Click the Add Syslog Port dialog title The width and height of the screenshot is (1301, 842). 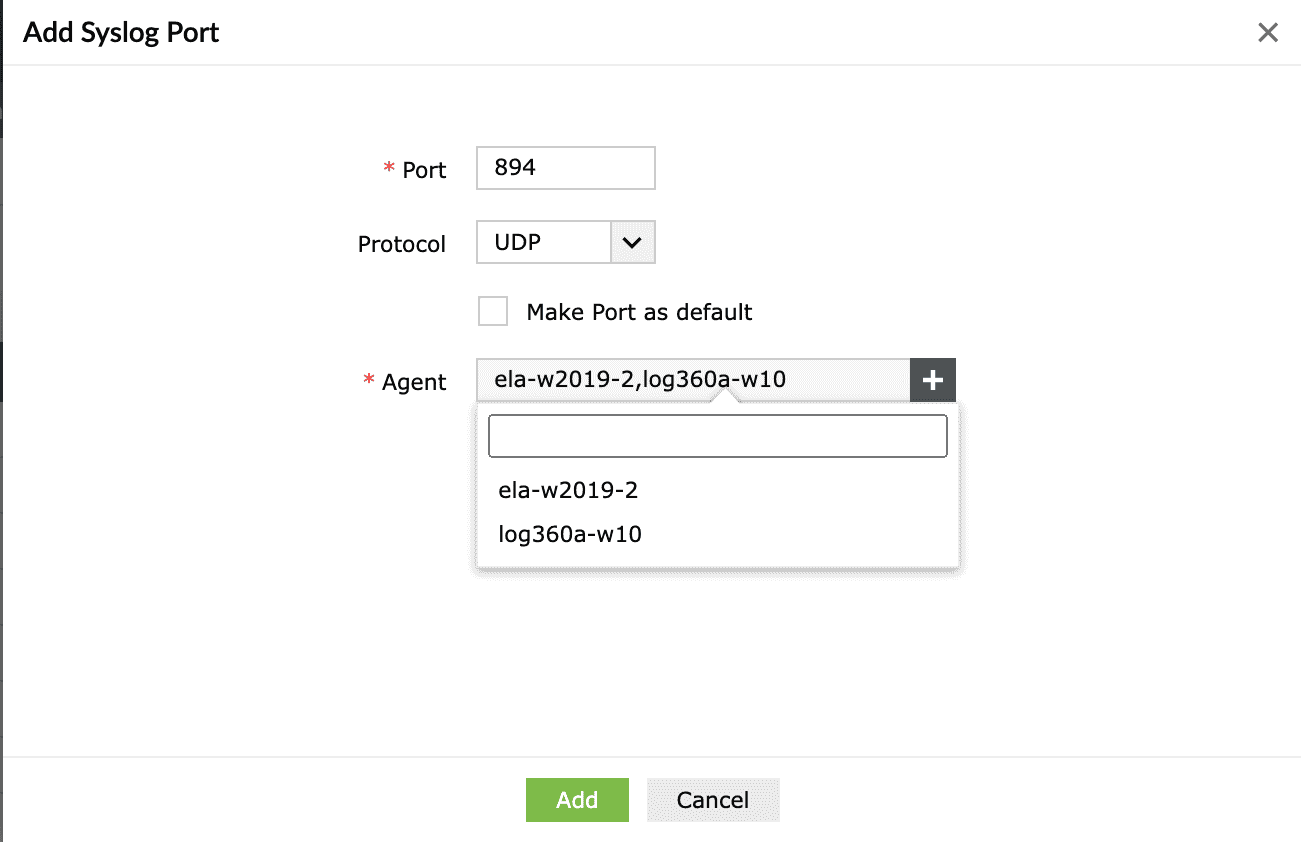[x=121, y=33]
